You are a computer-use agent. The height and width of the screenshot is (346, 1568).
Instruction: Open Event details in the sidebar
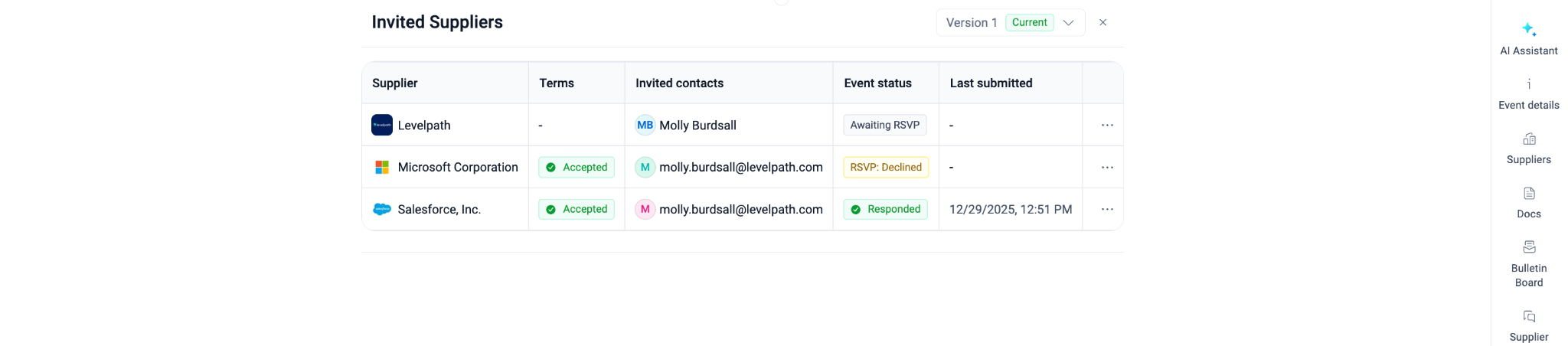[1528, 93]
